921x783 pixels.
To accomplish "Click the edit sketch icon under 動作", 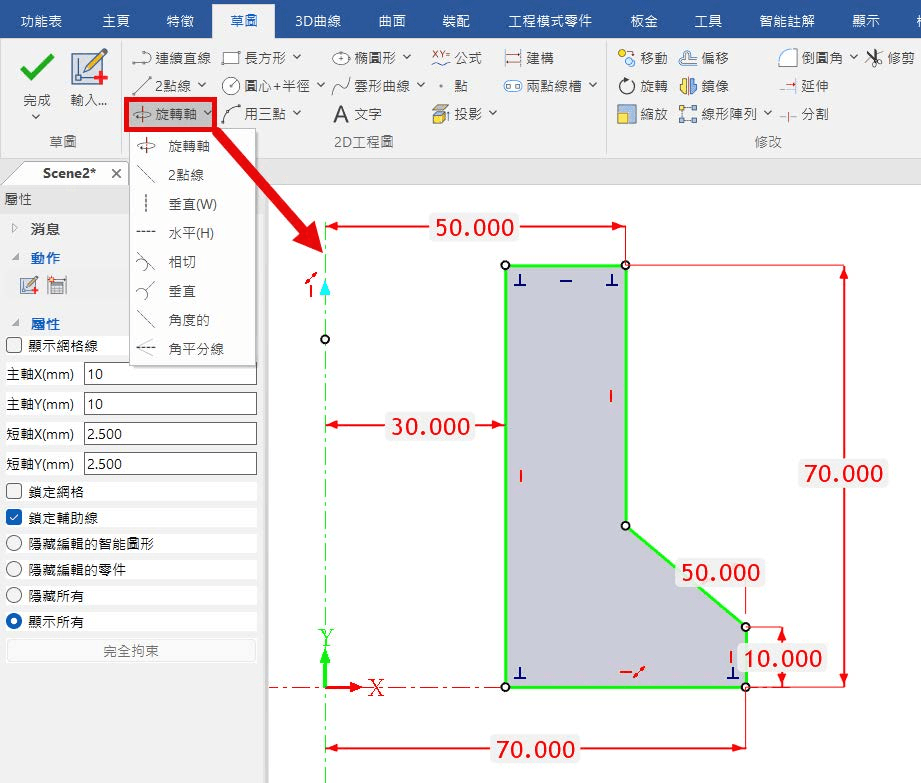I will 29,285.
